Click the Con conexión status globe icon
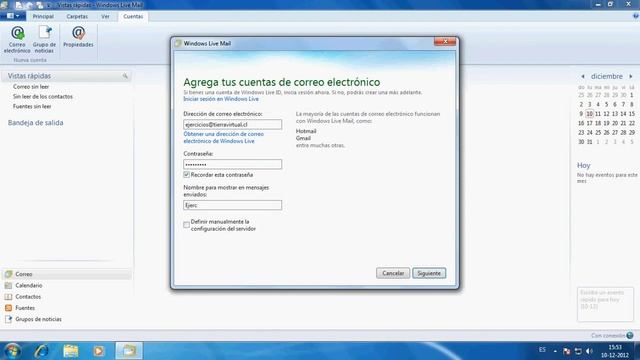Viewport: 640px width, 360px height. (630, 336)
